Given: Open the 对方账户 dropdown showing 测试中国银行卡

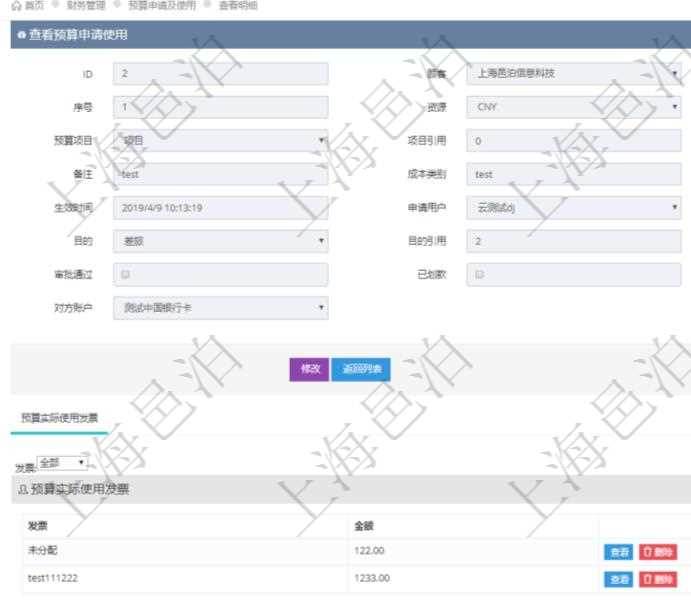Looking at the screenshot, I should tap(220, 308).
